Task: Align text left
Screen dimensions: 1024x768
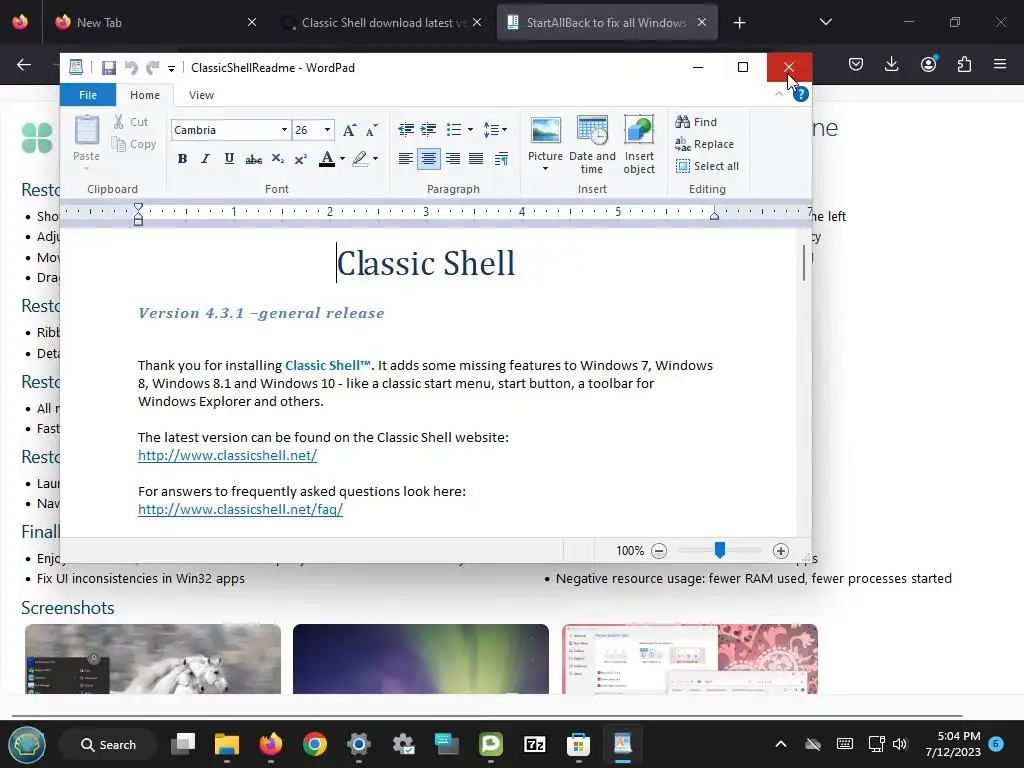Action: pyautogui.click(x=406, y=158)
